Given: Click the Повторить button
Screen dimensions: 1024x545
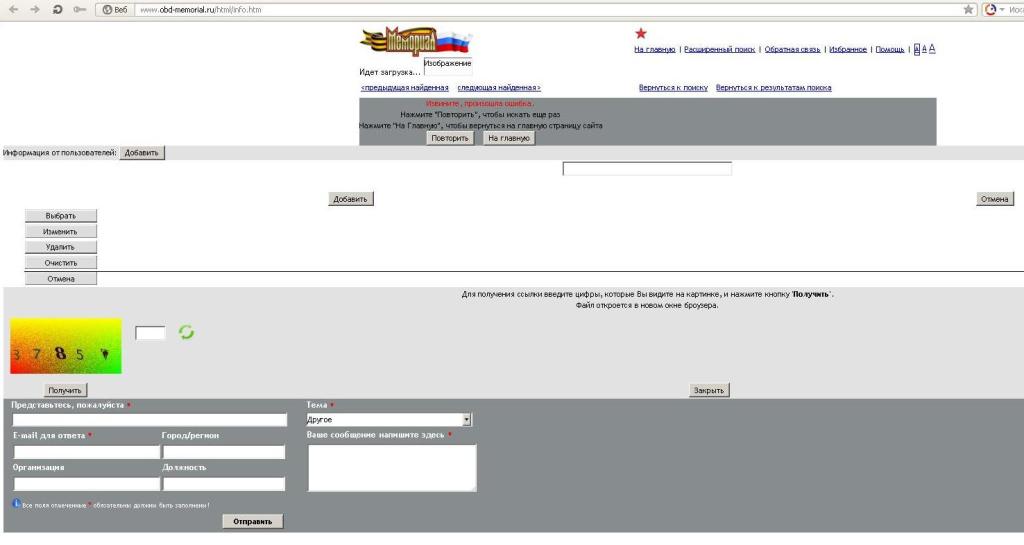Looking at the screenshot, I should 450,138.
